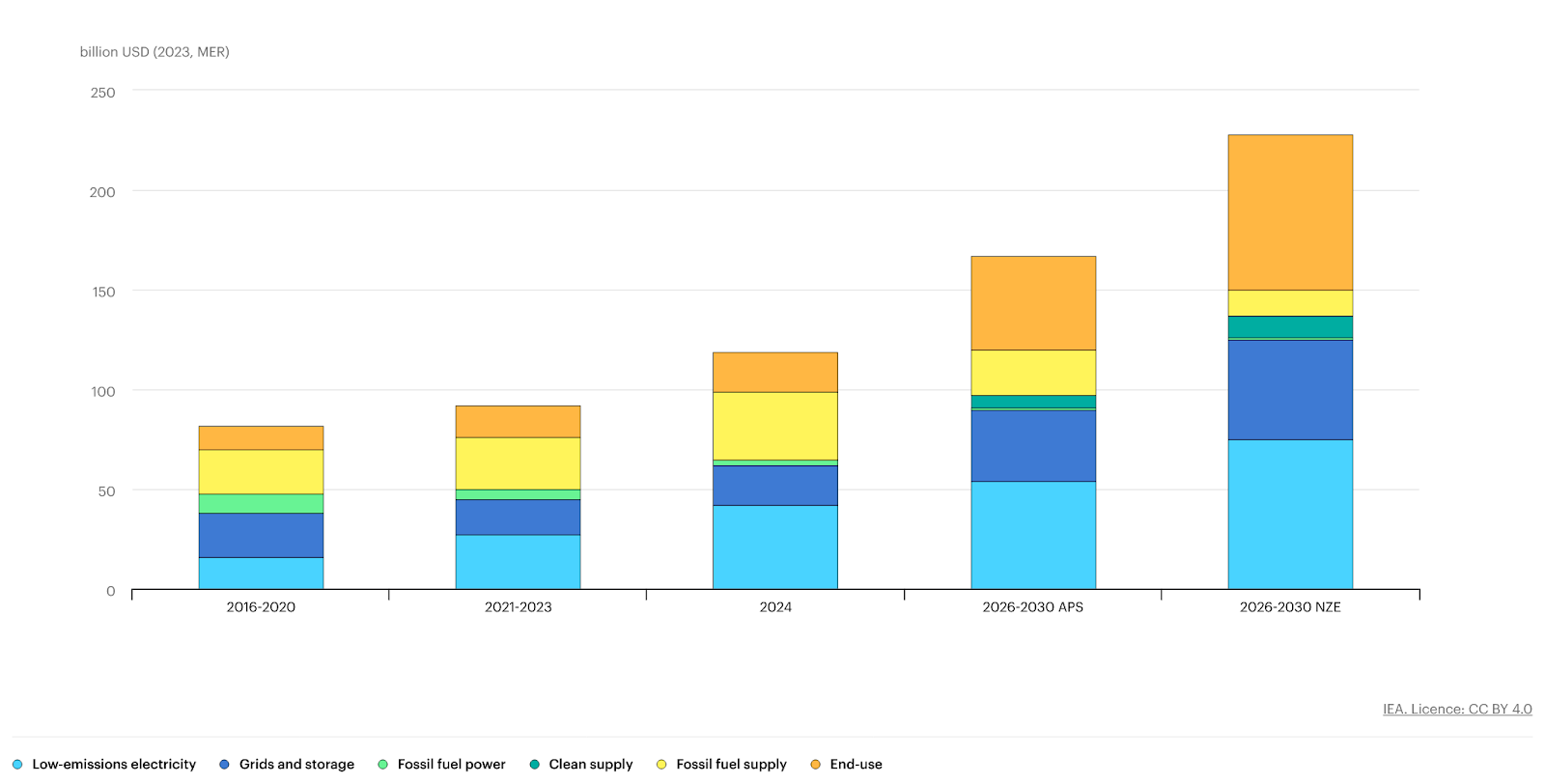Click the 2021-2023 x-axis label
Image resolution: width=1545 pixels, height=784 pixels.
coord(519,607)
